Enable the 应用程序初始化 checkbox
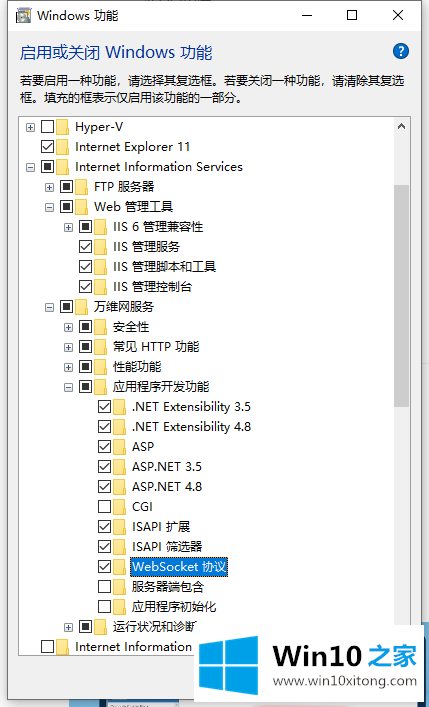The height and width of the screenshot is (707, 429). (x=104, y=606)
